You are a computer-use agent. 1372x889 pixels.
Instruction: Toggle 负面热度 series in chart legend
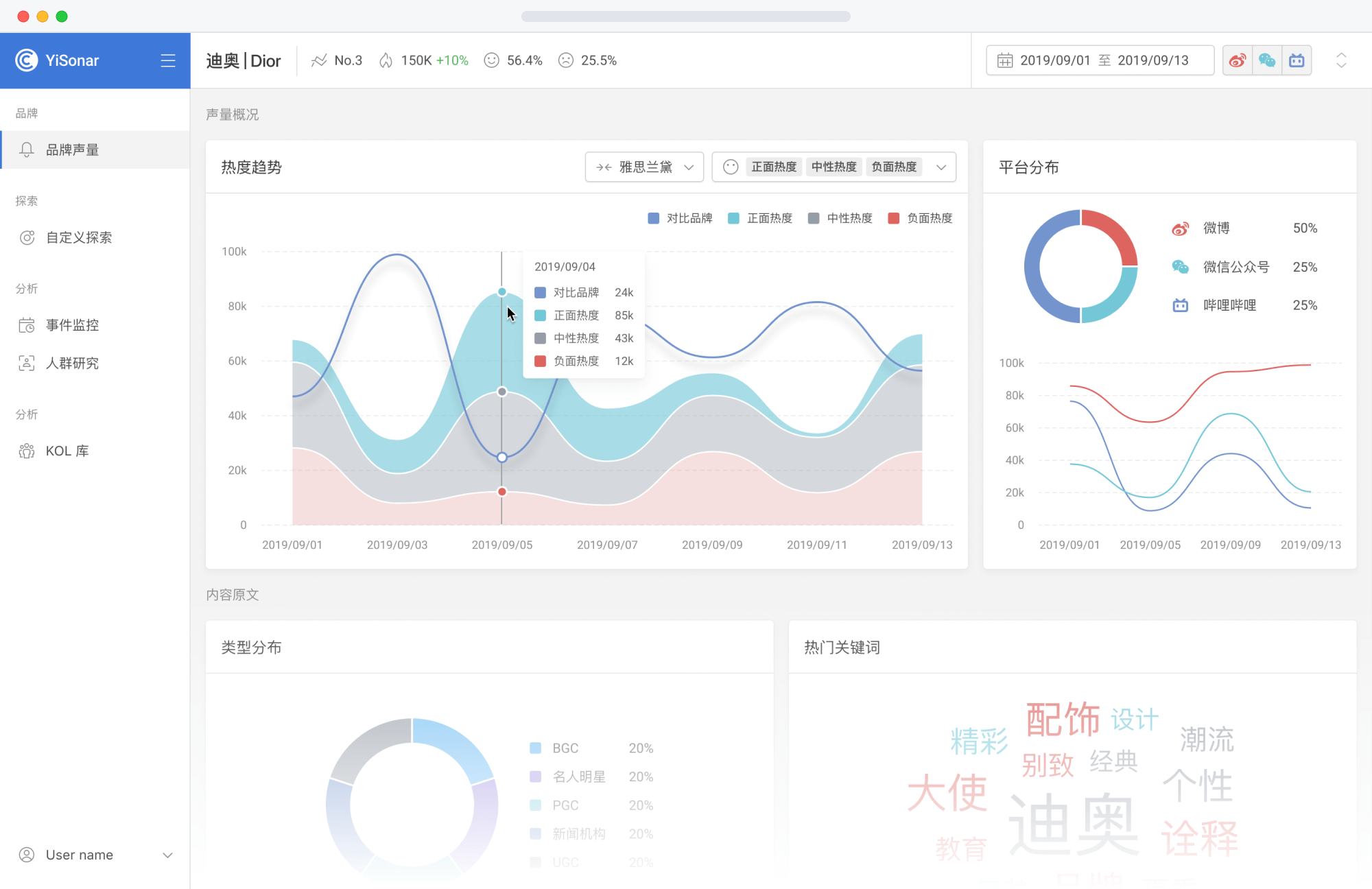point(921,218)
